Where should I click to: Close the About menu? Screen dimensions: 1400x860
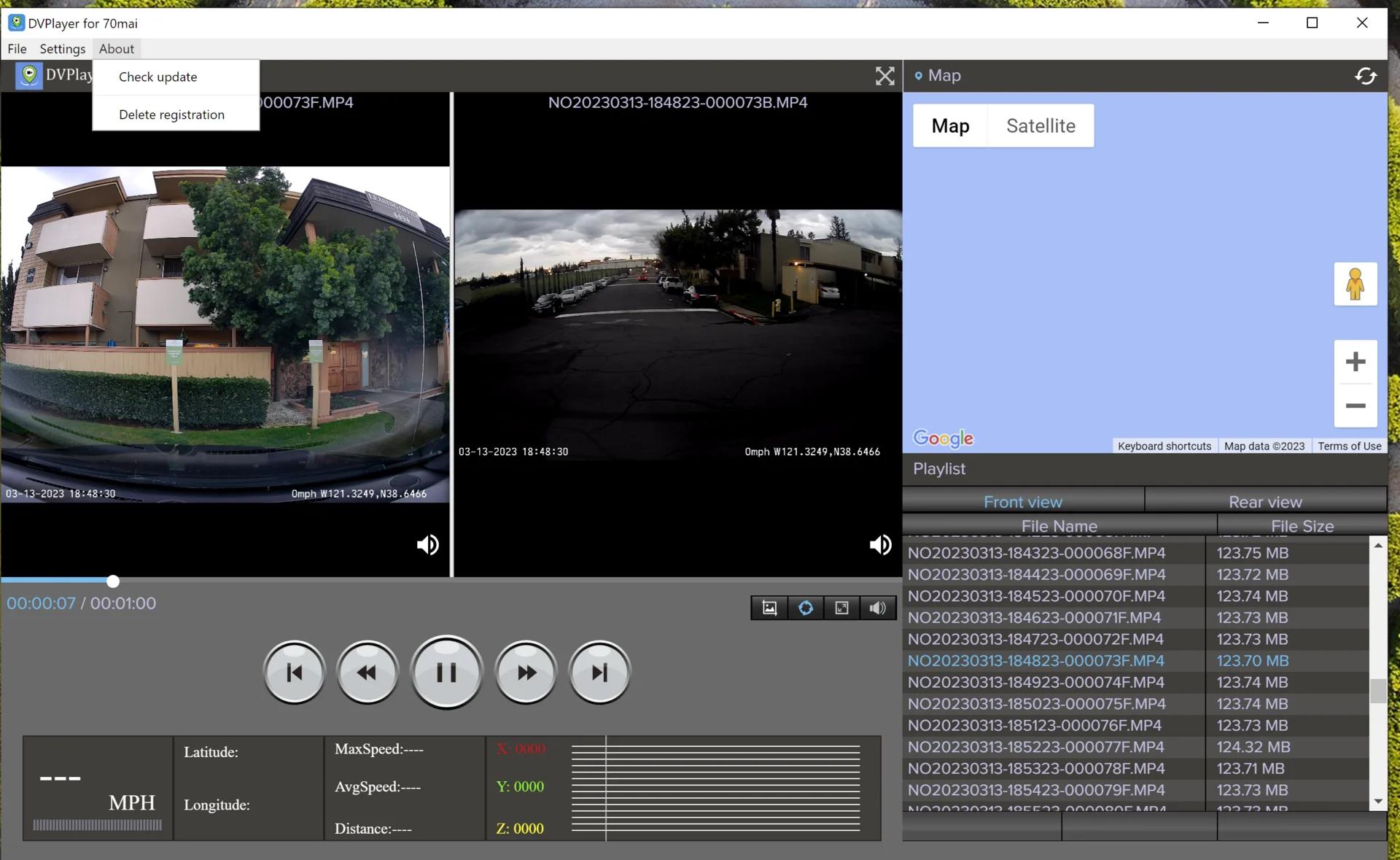click(117, 49)
